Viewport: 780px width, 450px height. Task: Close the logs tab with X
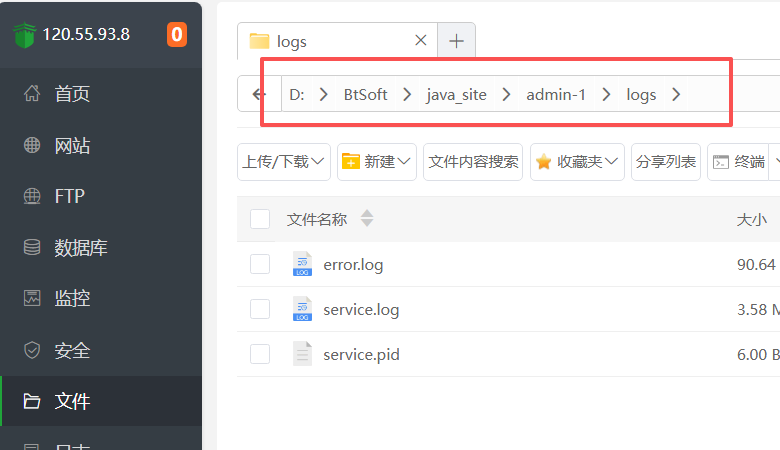point(420,40)
